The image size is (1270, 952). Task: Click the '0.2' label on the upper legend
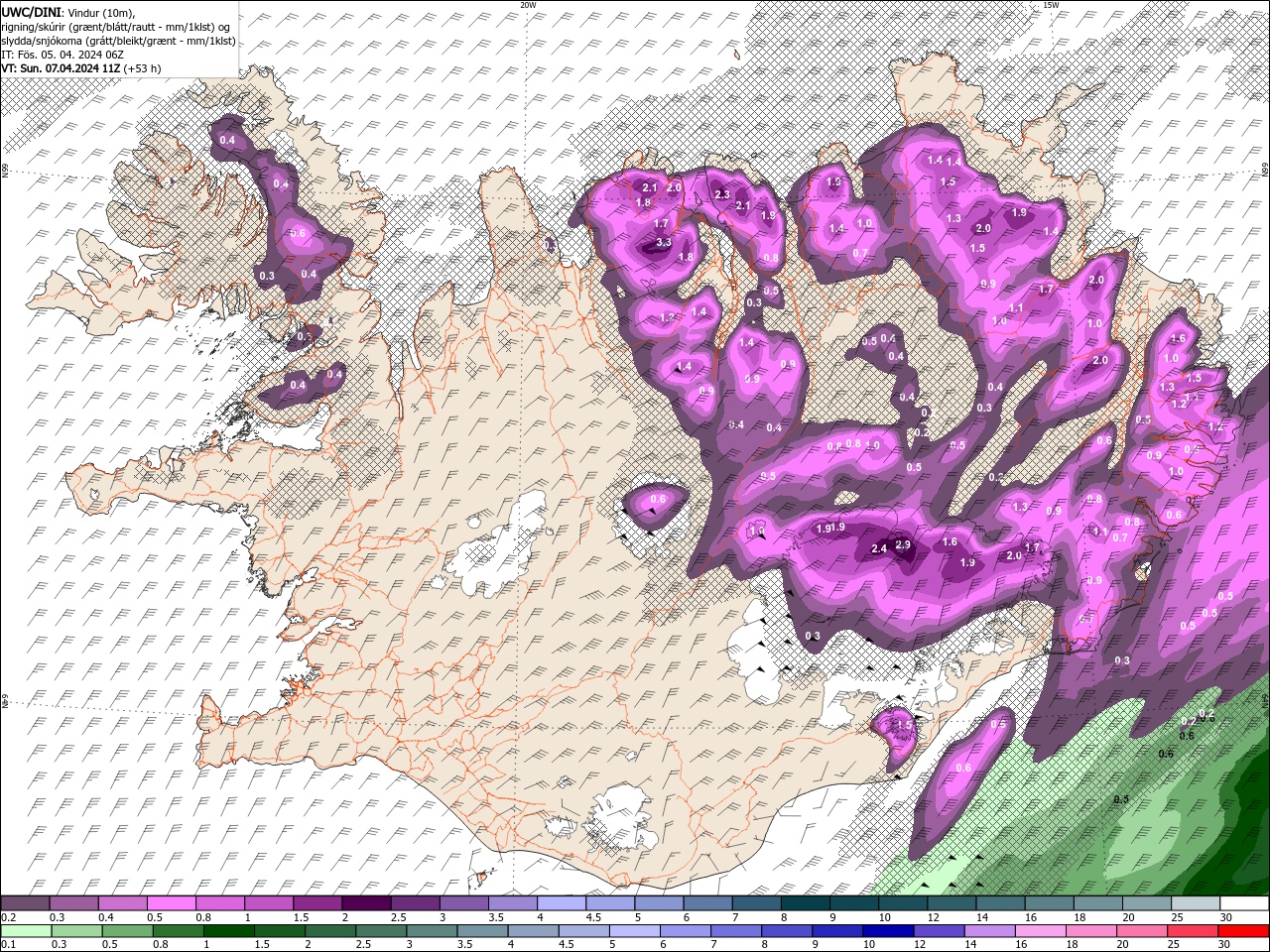click(8, 917)
